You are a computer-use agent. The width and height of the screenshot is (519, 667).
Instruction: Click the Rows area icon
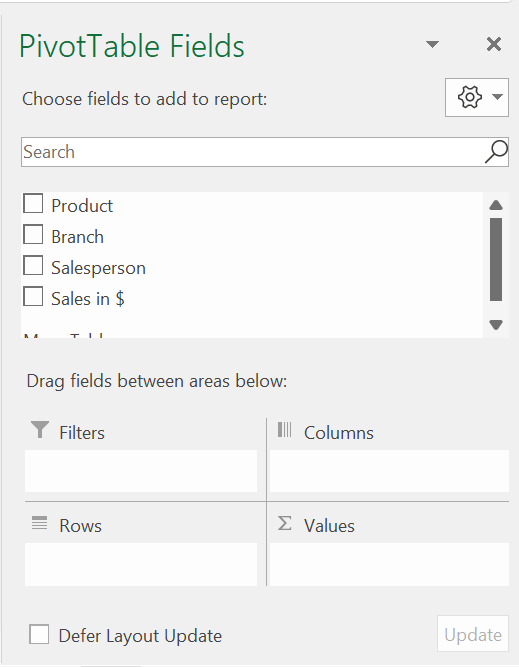pyautogui.click(x=40, y=523)
